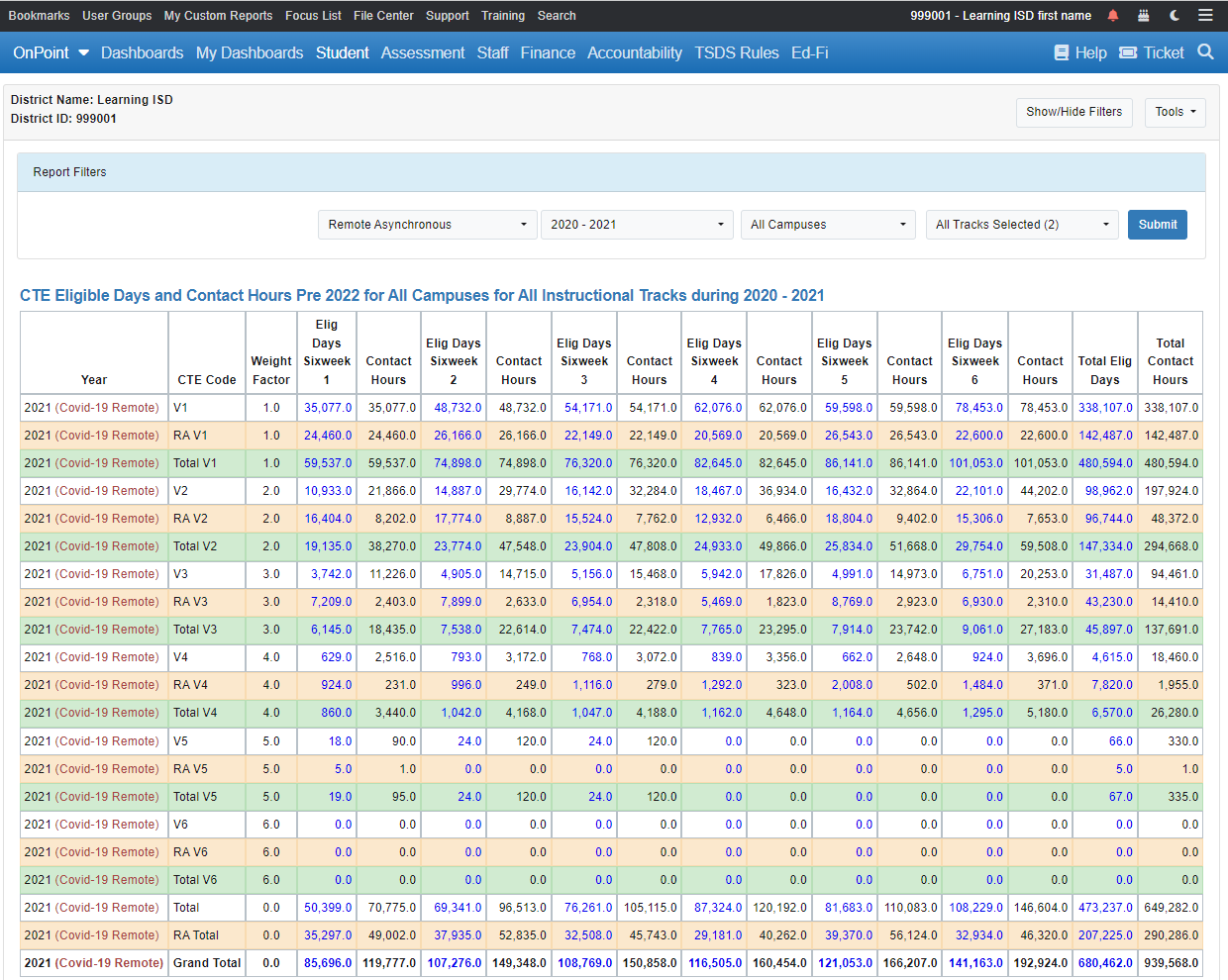Open search using the magnifier icon

click(x=1205, y=51)
